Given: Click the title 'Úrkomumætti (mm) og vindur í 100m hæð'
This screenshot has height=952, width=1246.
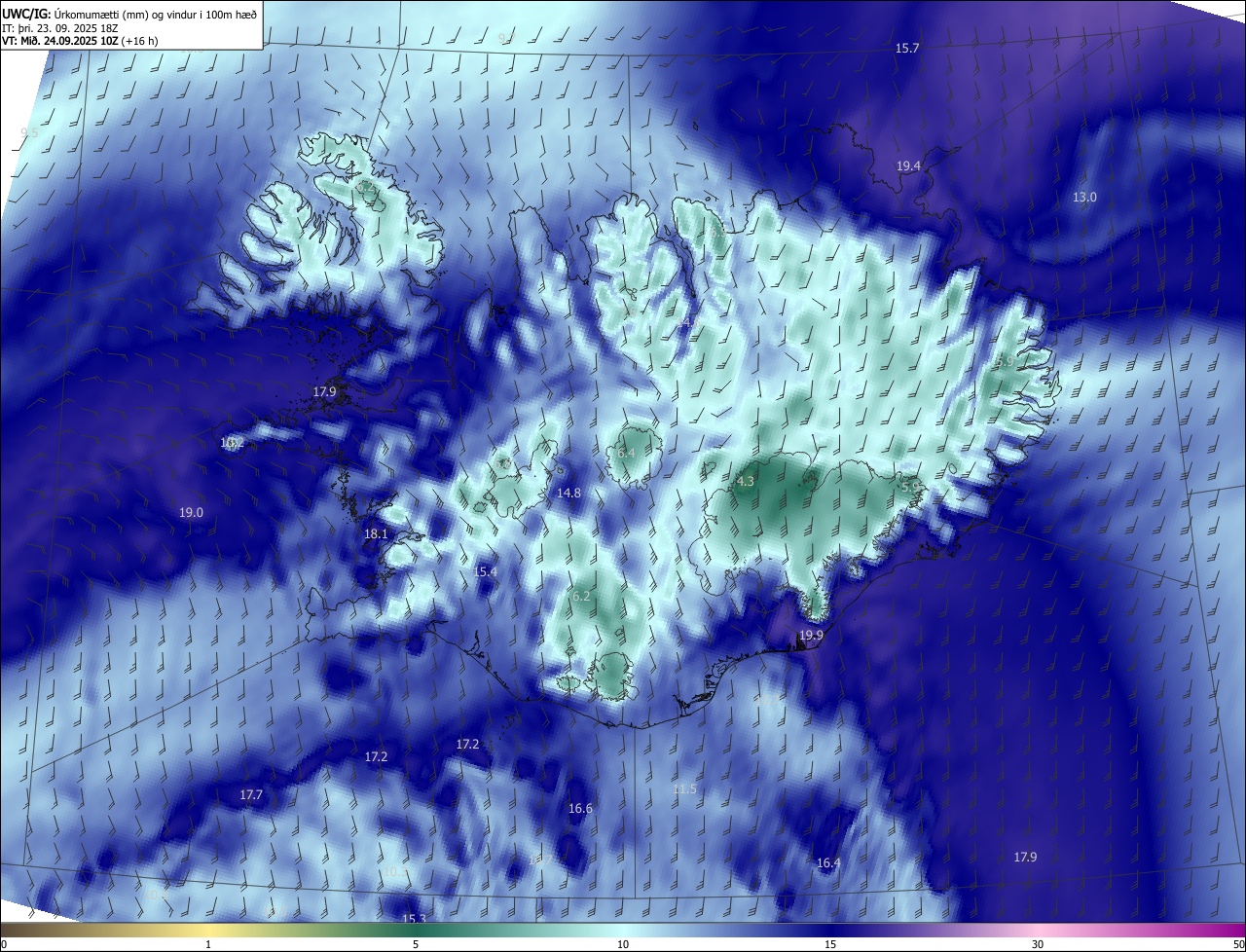Looking at the screenshot, I should [x=153, y=13].
